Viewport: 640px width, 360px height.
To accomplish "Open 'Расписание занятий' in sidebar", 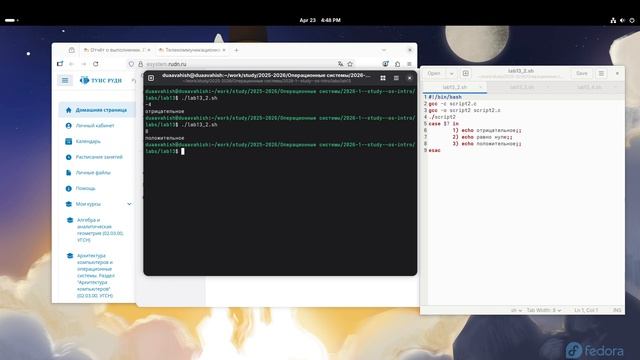I will [99, 157].
